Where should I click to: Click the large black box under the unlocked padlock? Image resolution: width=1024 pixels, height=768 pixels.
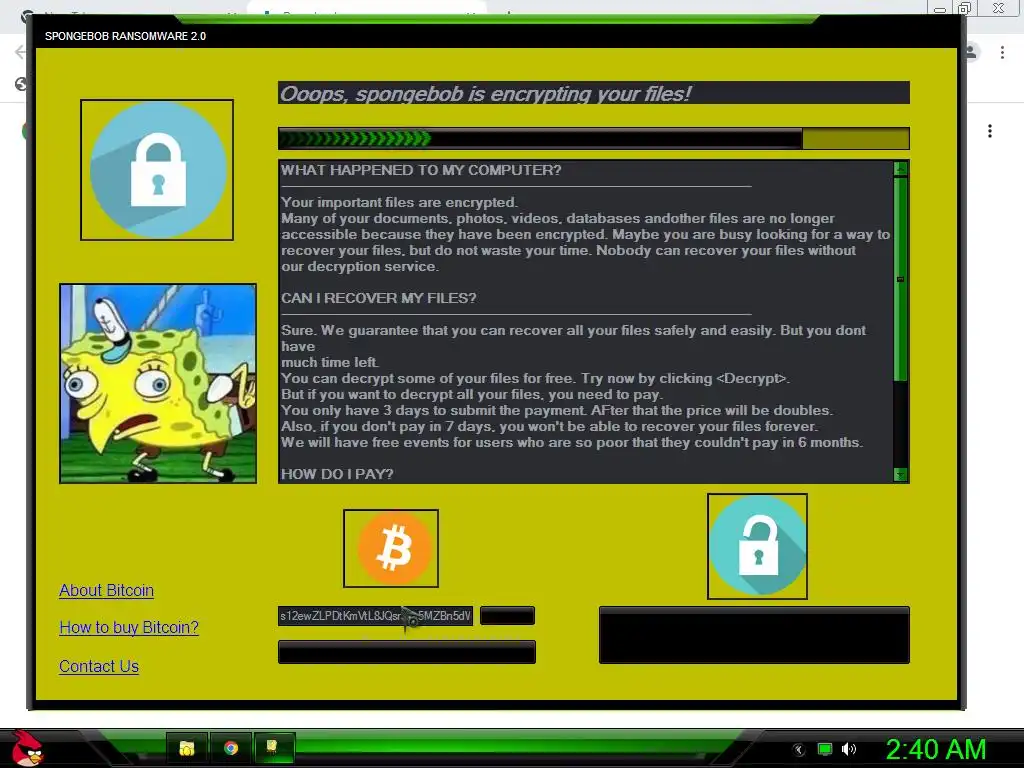click(754, 635)
